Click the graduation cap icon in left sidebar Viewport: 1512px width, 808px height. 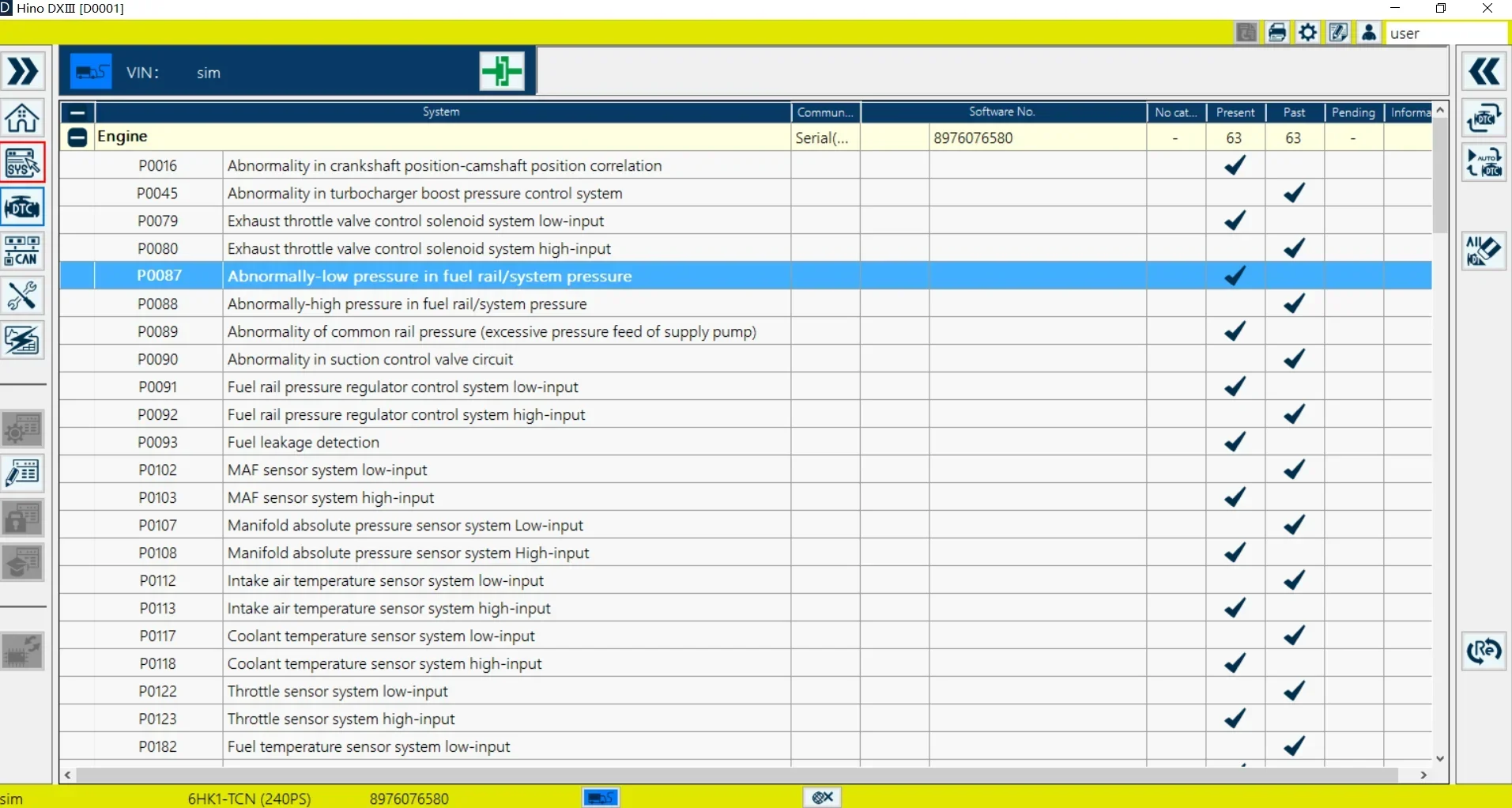coord(23,563)
